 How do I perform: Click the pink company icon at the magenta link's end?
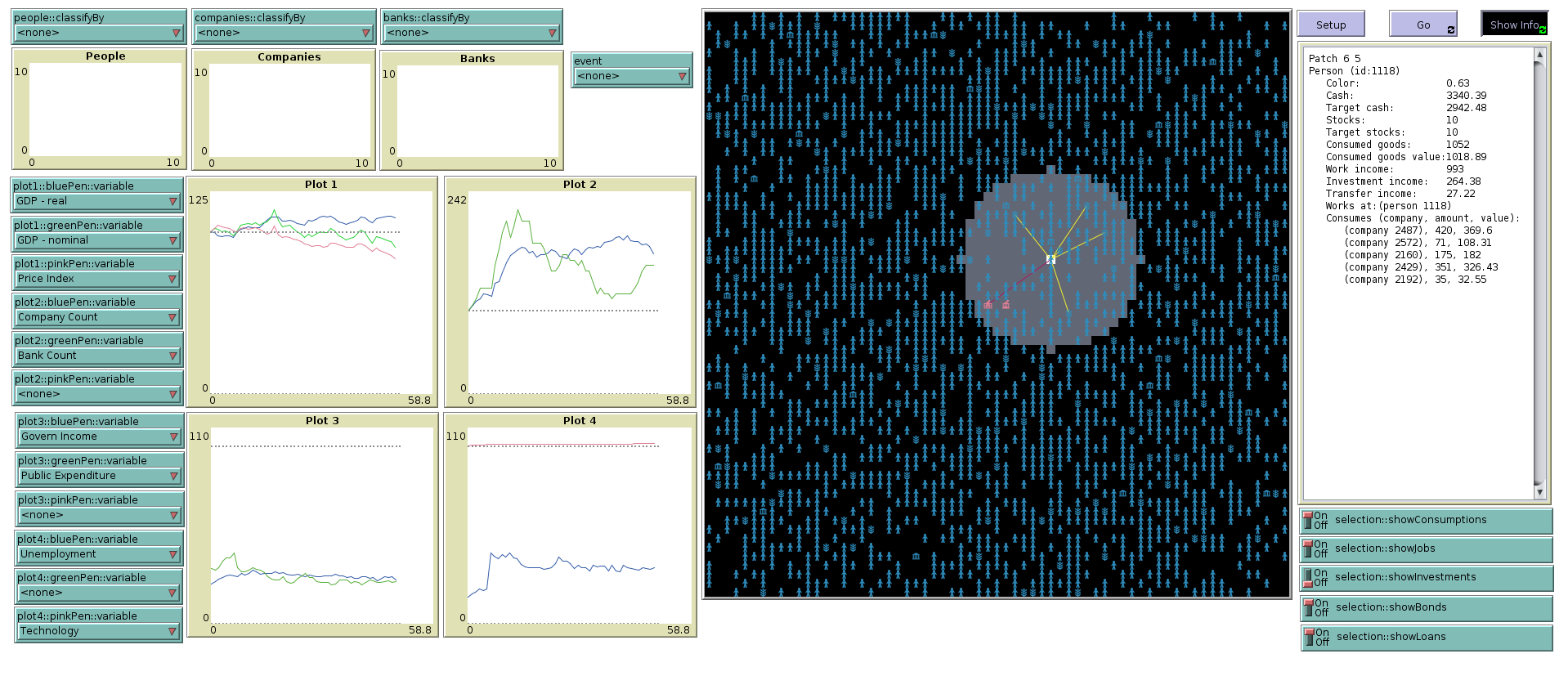988,305
